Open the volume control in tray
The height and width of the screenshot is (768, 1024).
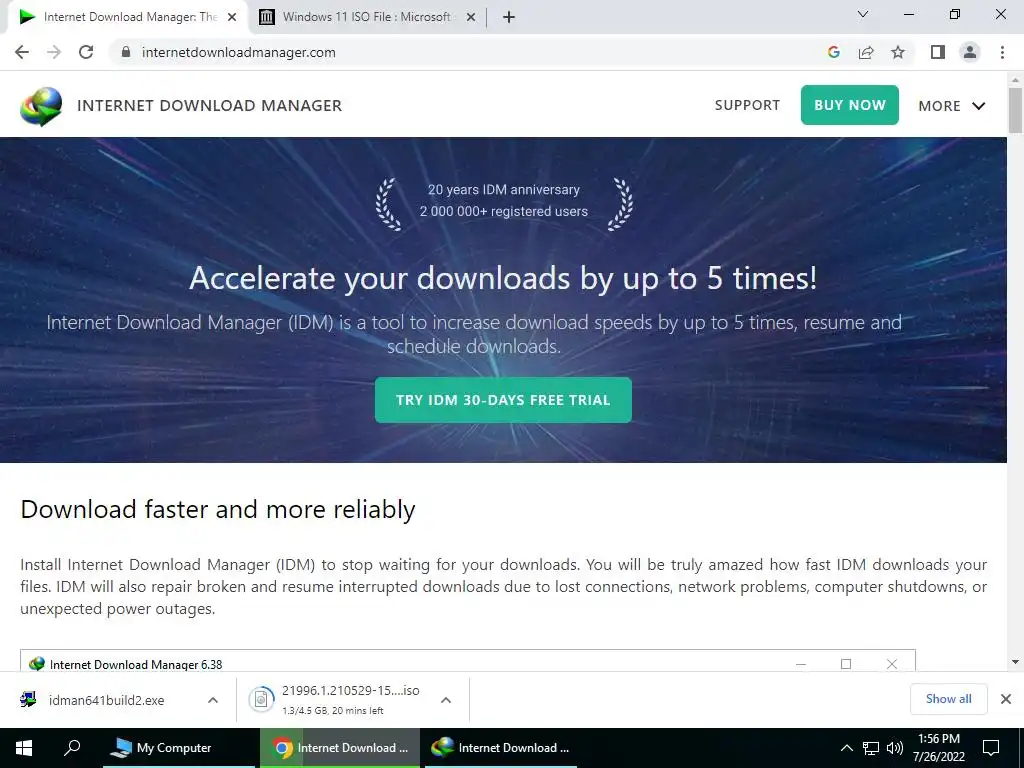point(895,748)
